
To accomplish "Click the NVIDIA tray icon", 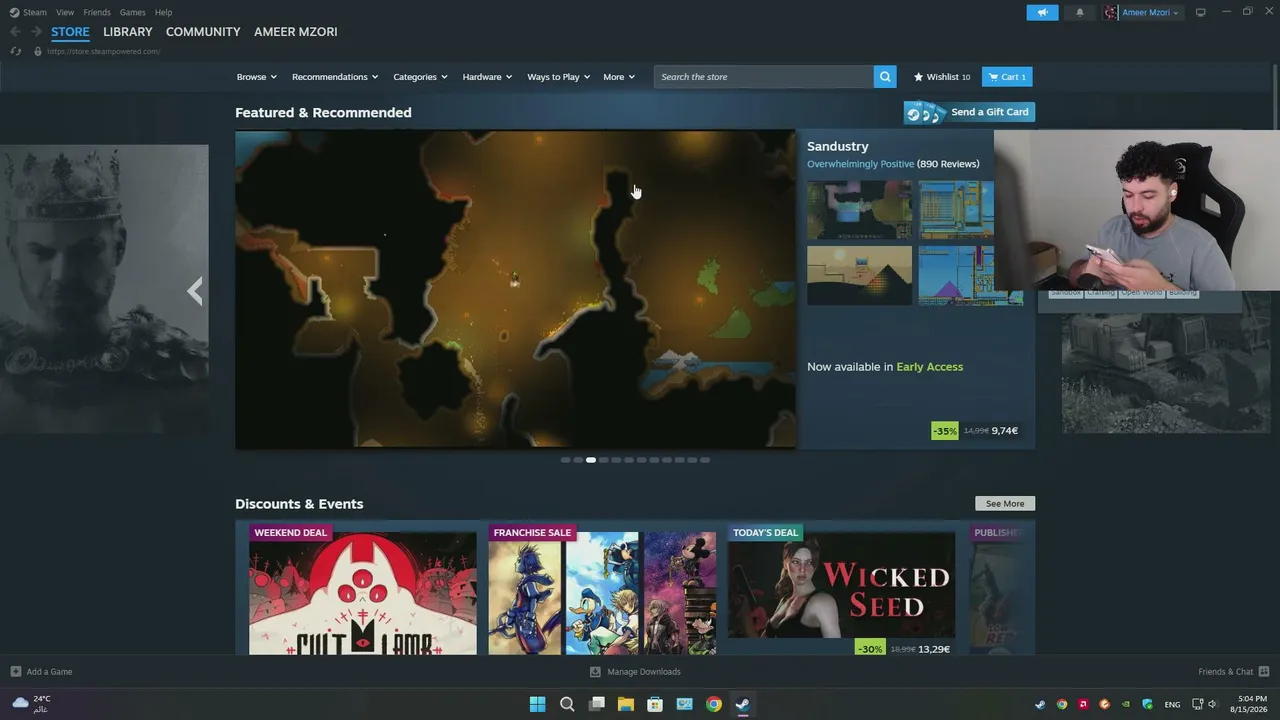I will [1126, 704].
